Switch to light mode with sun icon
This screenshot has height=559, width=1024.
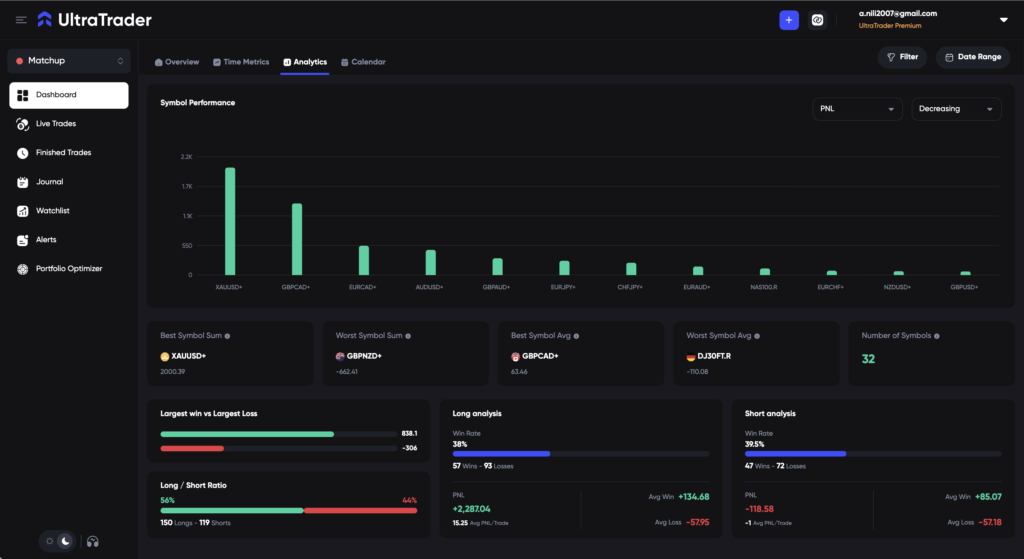[50, 541]
